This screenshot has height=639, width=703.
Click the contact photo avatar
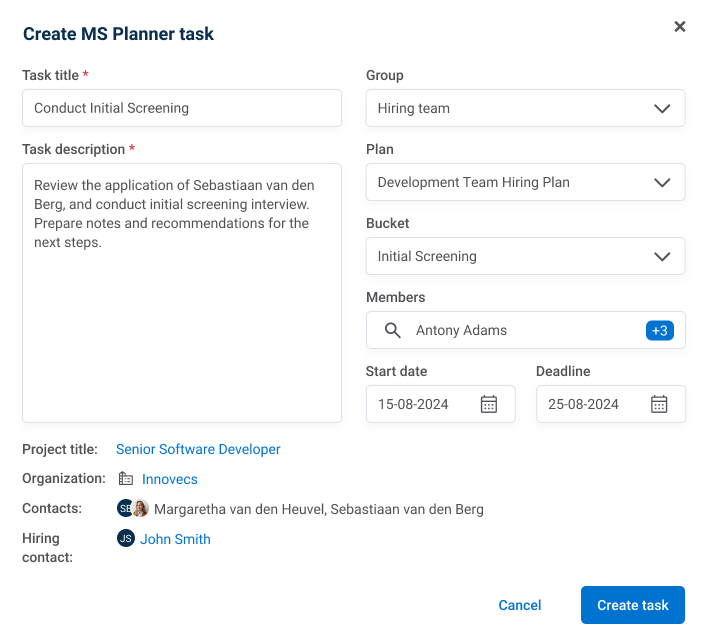point(140,509)
